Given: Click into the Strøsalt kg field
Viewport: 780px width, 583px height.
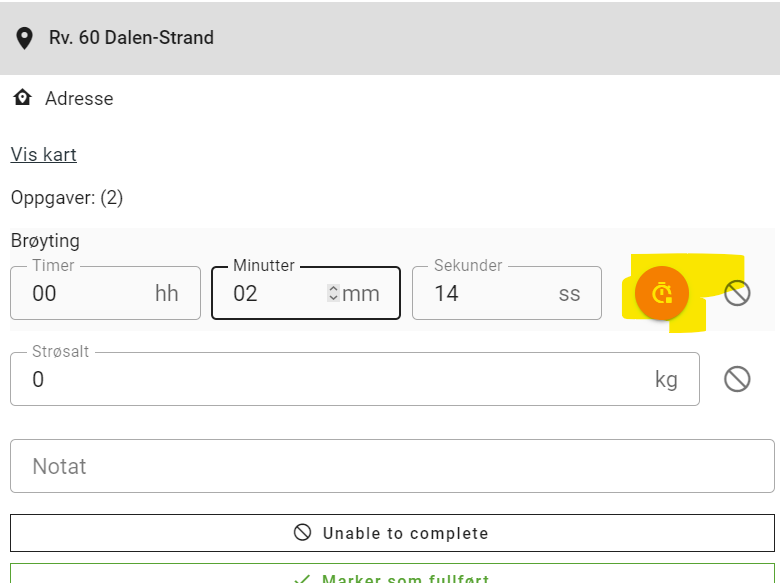Looking at the screenshot, I should 355,379.
